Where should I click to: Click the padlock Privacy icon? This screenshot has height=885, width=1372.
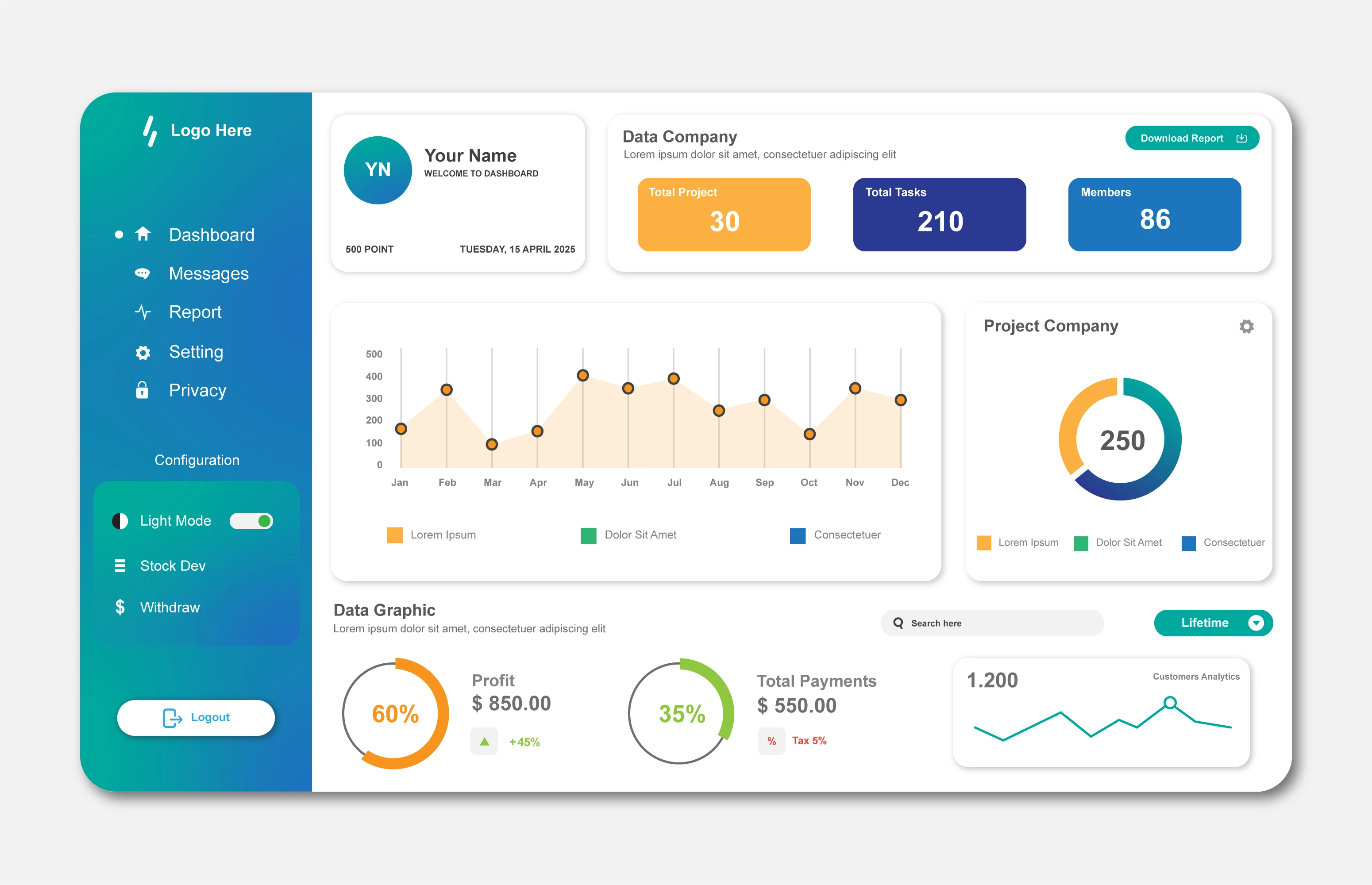click(x=142, y=390)
